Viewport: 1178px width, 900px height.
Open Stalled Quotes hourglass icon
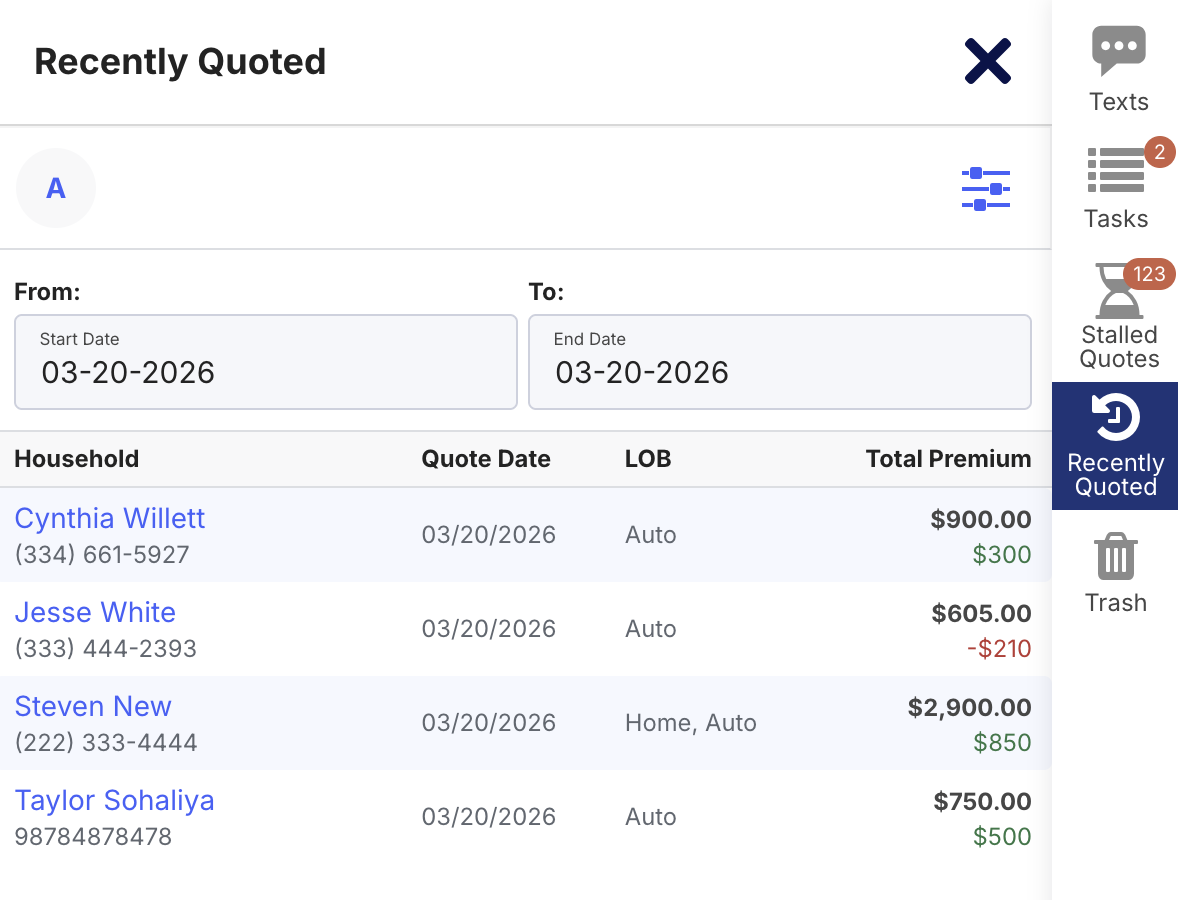(x=1116, y=292)
